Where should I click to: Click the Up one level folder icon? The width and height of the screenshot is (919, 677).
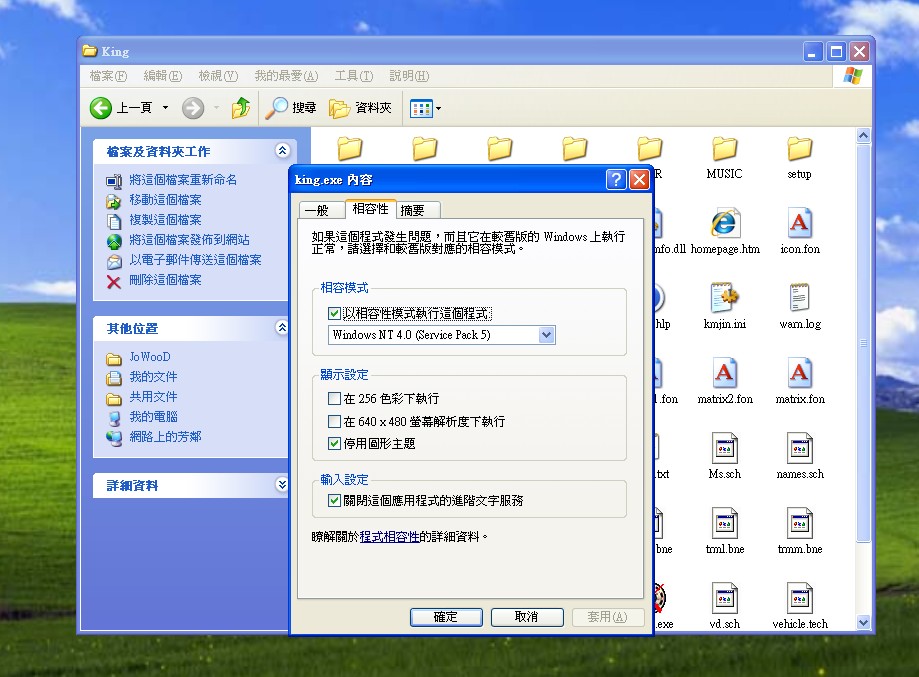(241, 108)
